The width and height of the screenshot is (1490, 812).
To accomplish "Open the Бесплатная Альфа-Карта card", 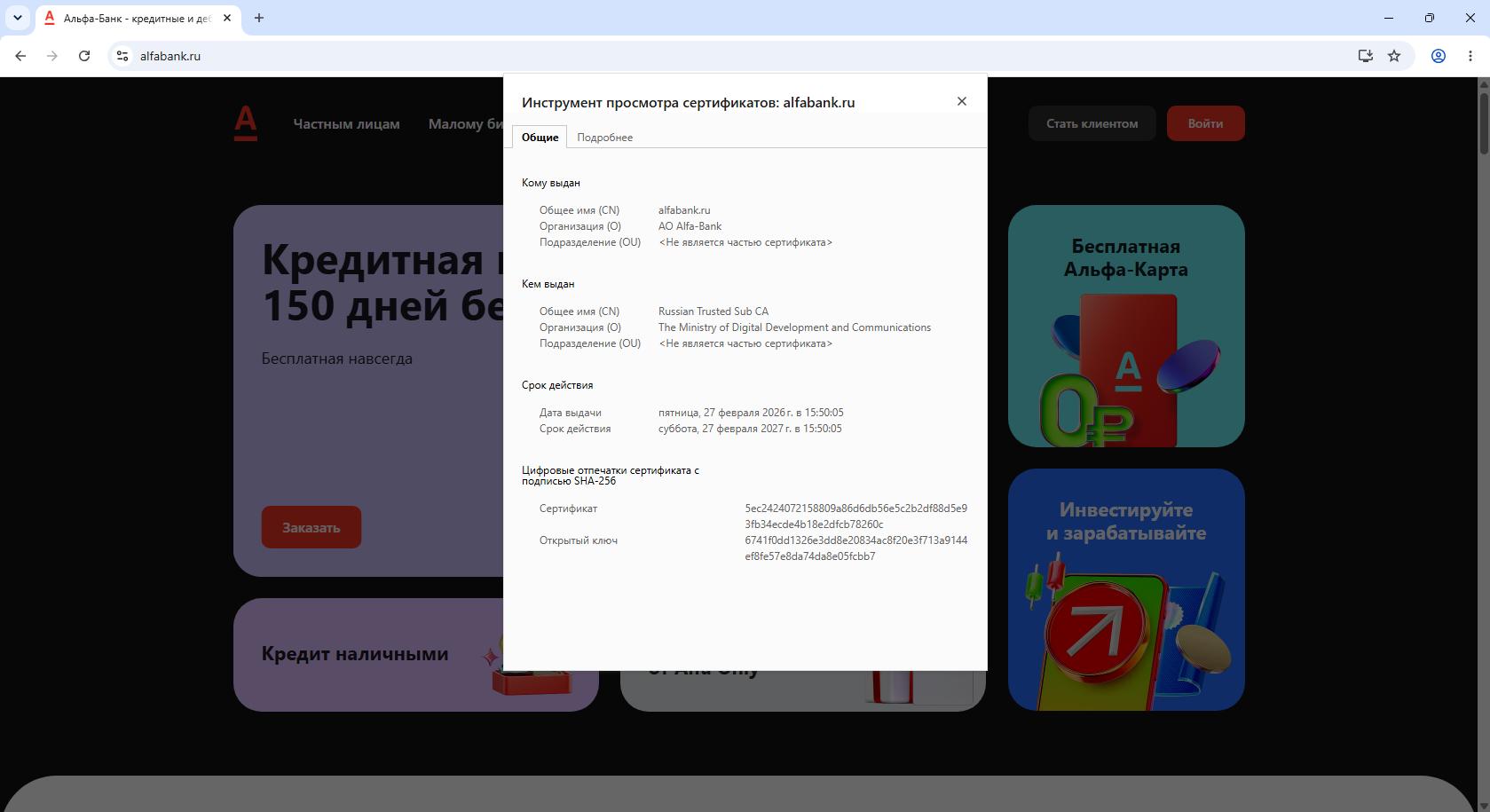I will point(1126,326).
